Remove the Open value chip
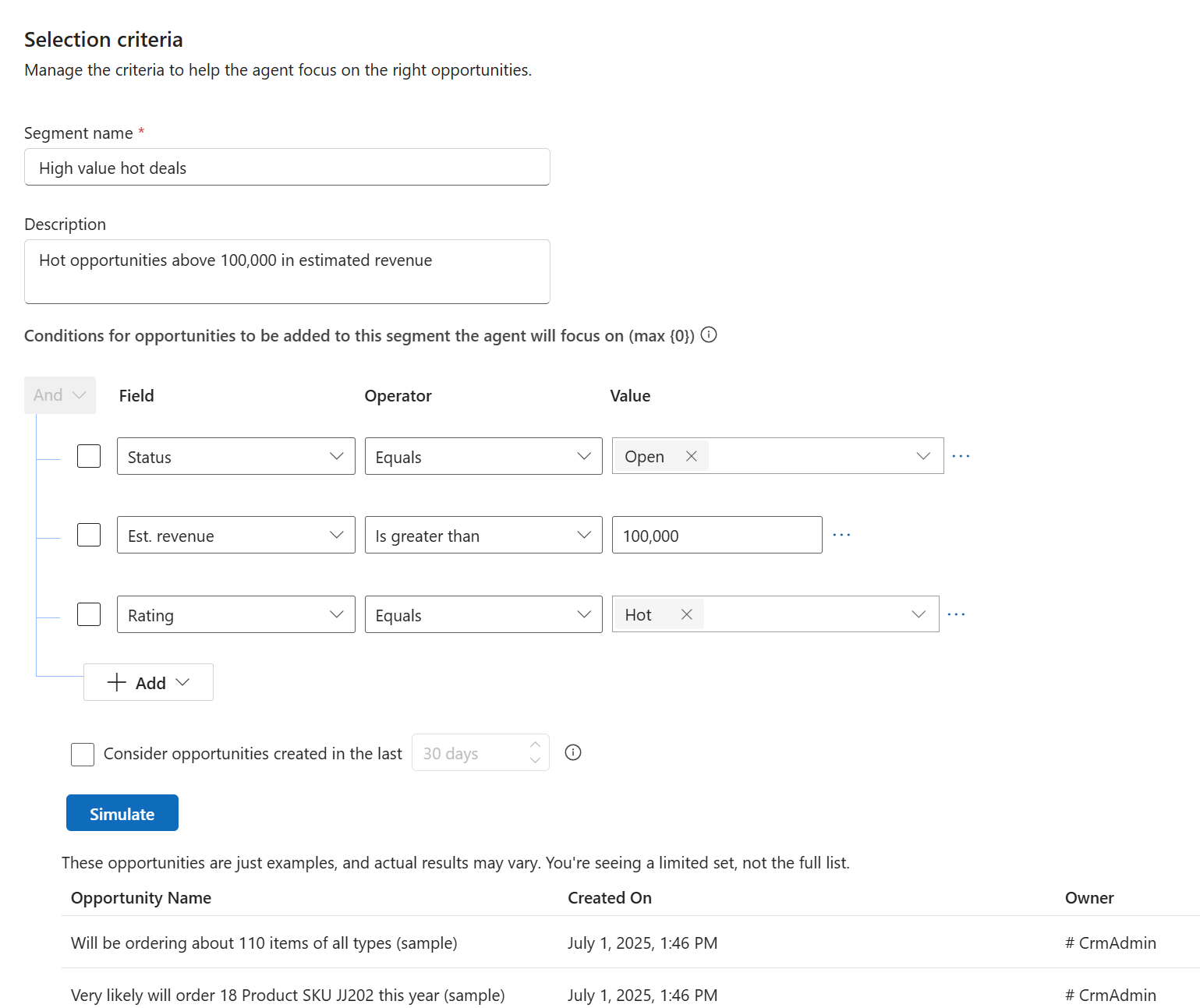1200x1008 pixels. [691, 456]
